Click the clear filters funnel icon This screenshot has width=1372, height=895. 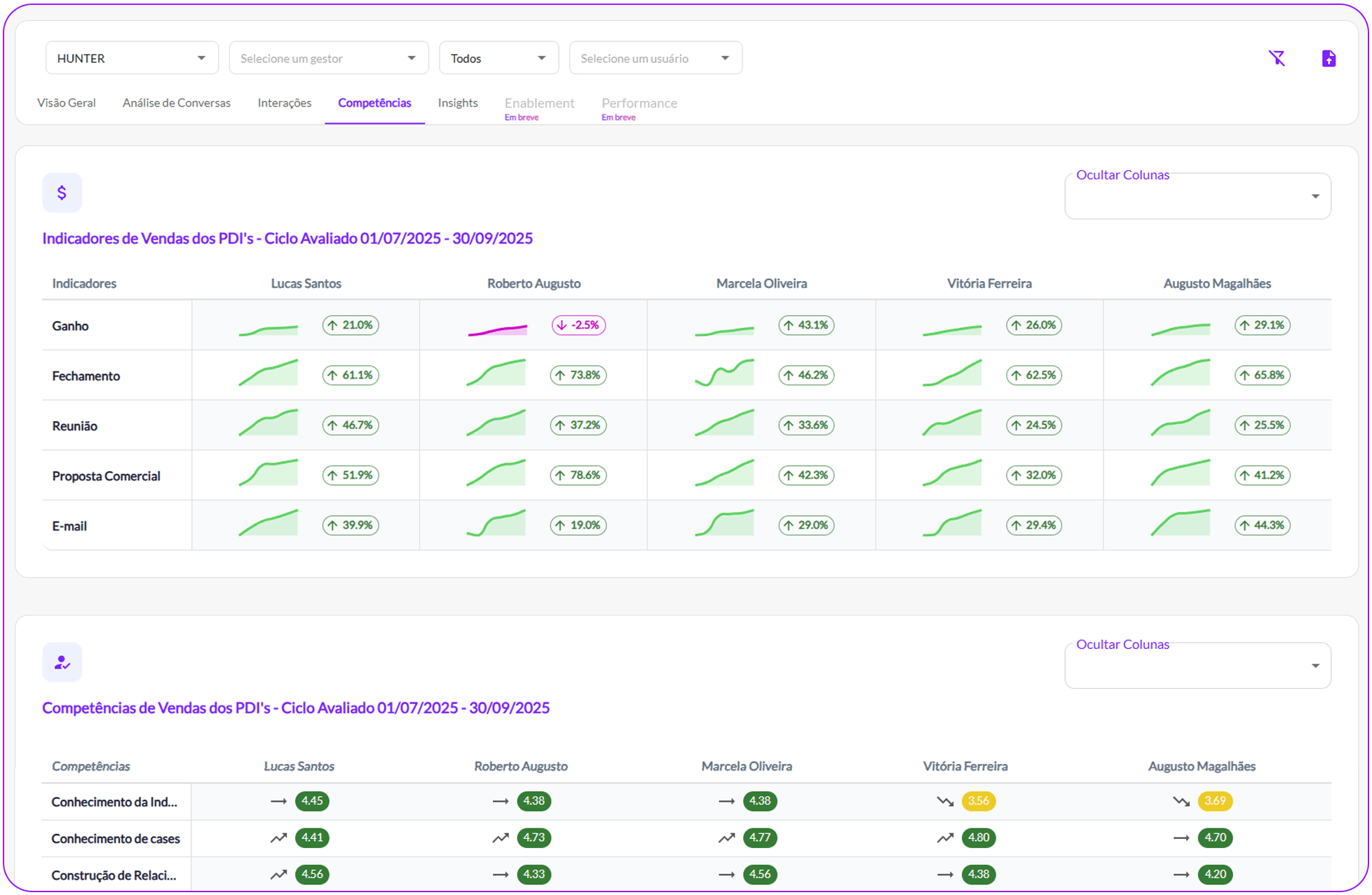(1277, 58)
